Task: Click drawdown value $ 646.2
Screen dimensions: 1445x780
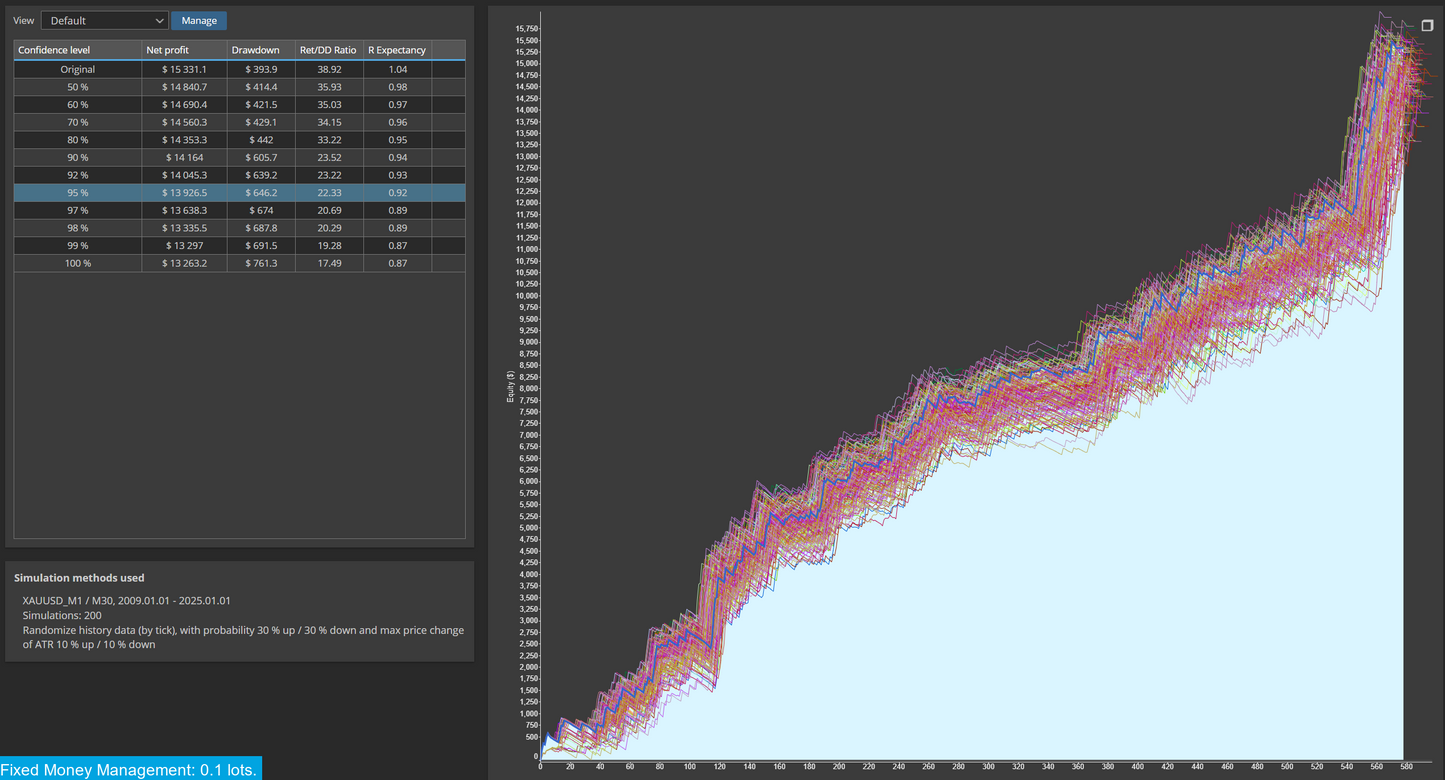Action: point(261,193)
